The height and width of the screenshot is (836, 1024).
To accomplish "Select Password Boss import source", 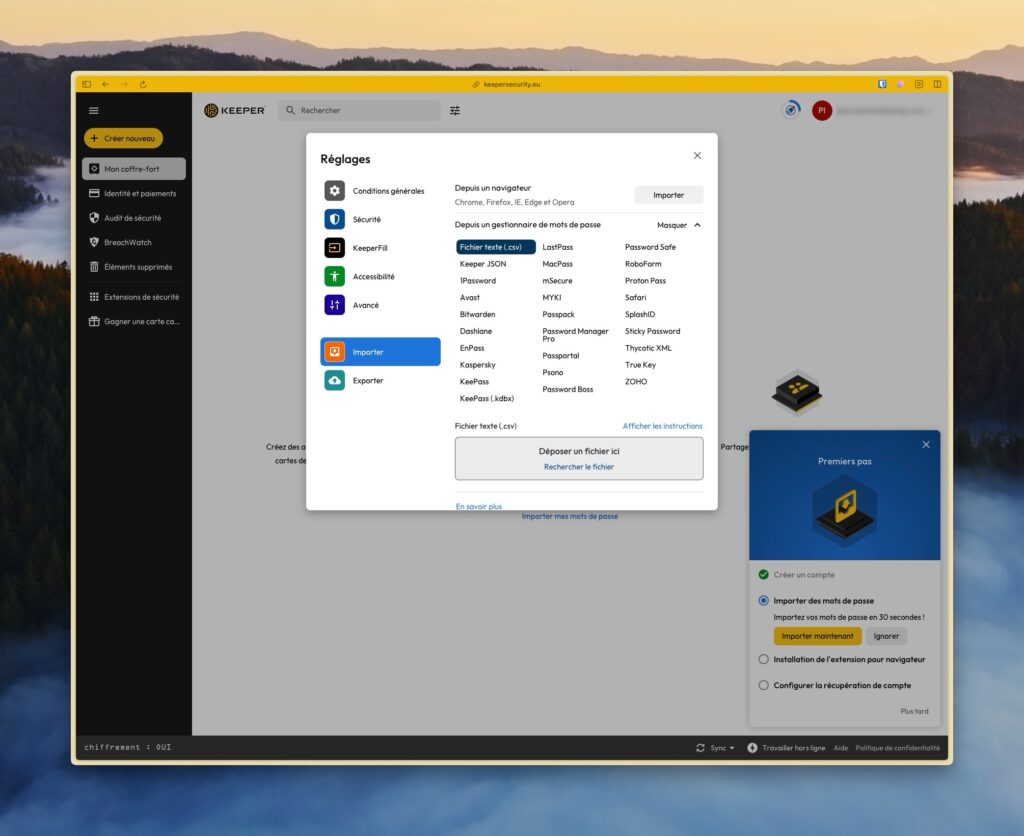I will click(x=568, y=389).
